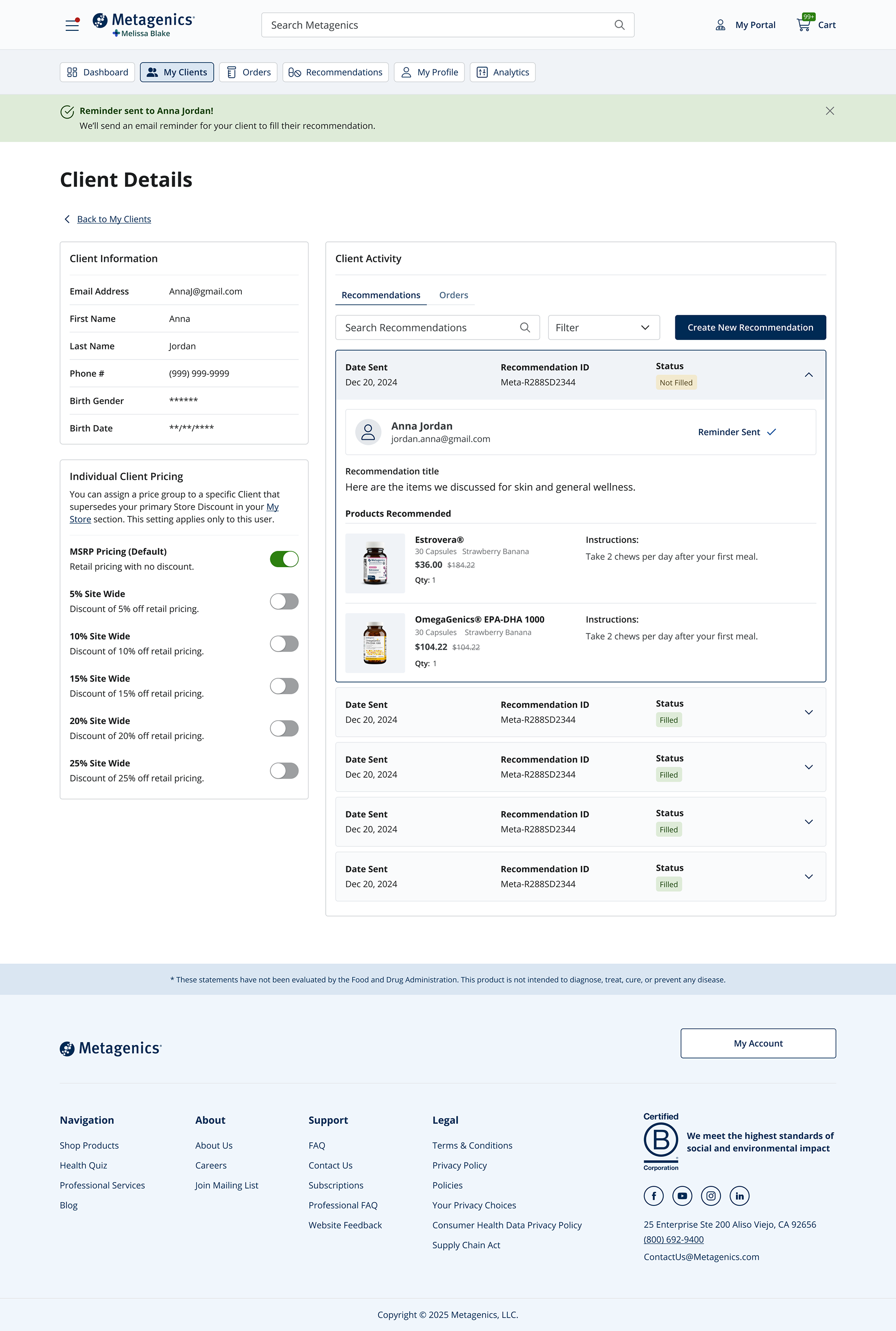Dismiss the reminder sent banner

point(830,111)
